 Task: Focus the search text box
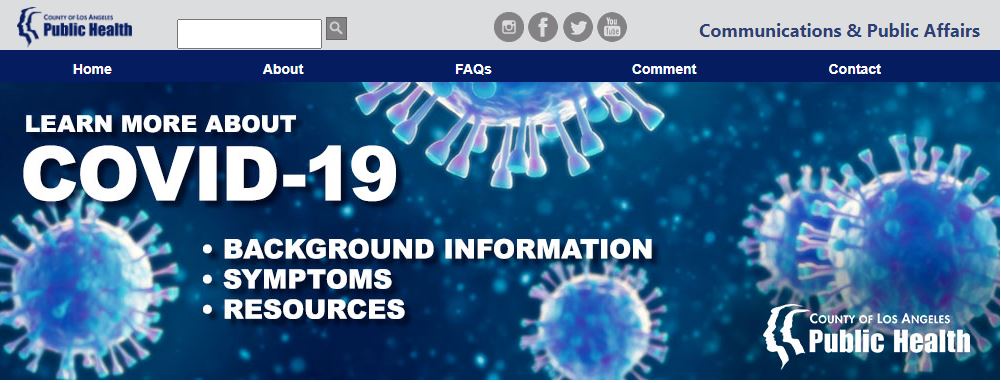250,34
